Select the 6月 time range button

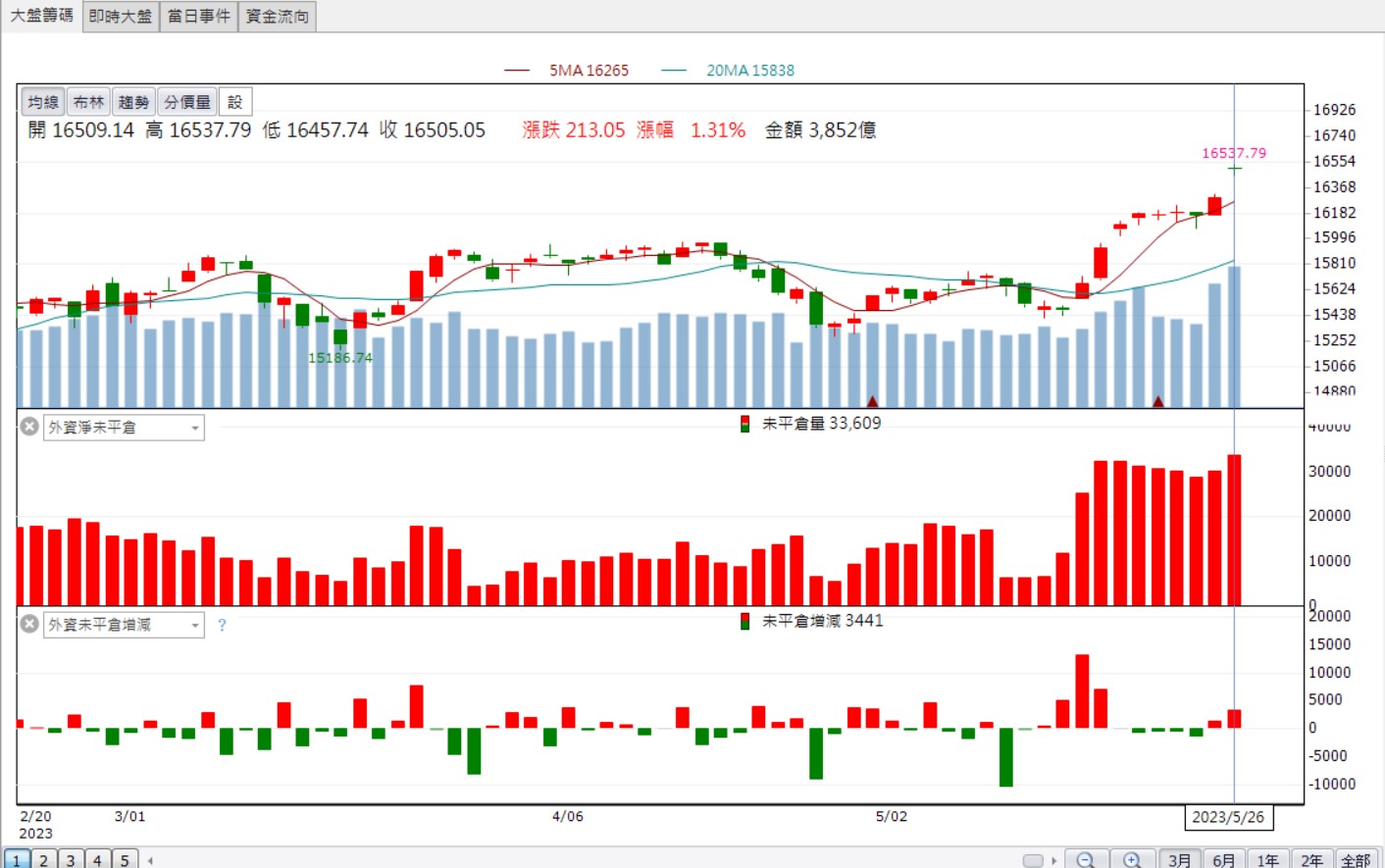[1224, 859]
